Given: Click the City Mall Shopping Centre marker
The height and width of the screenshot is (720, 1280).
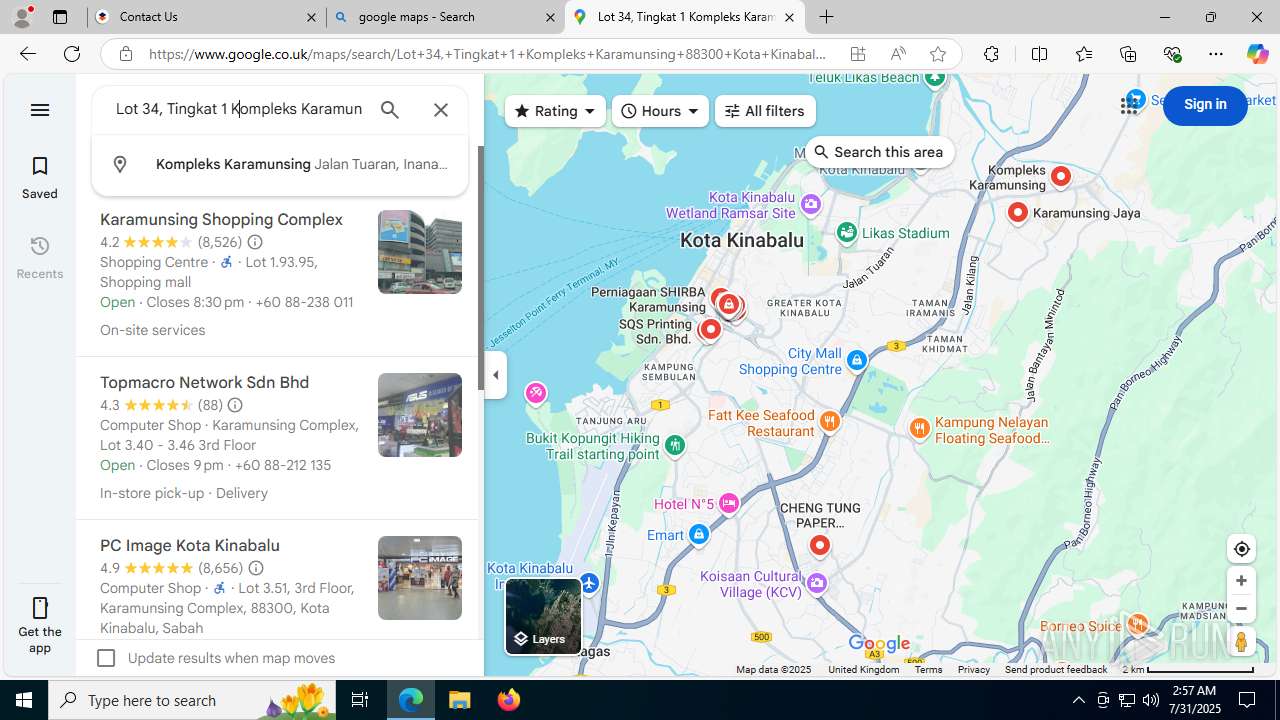Looking at the screenshot, I should 856,360.
